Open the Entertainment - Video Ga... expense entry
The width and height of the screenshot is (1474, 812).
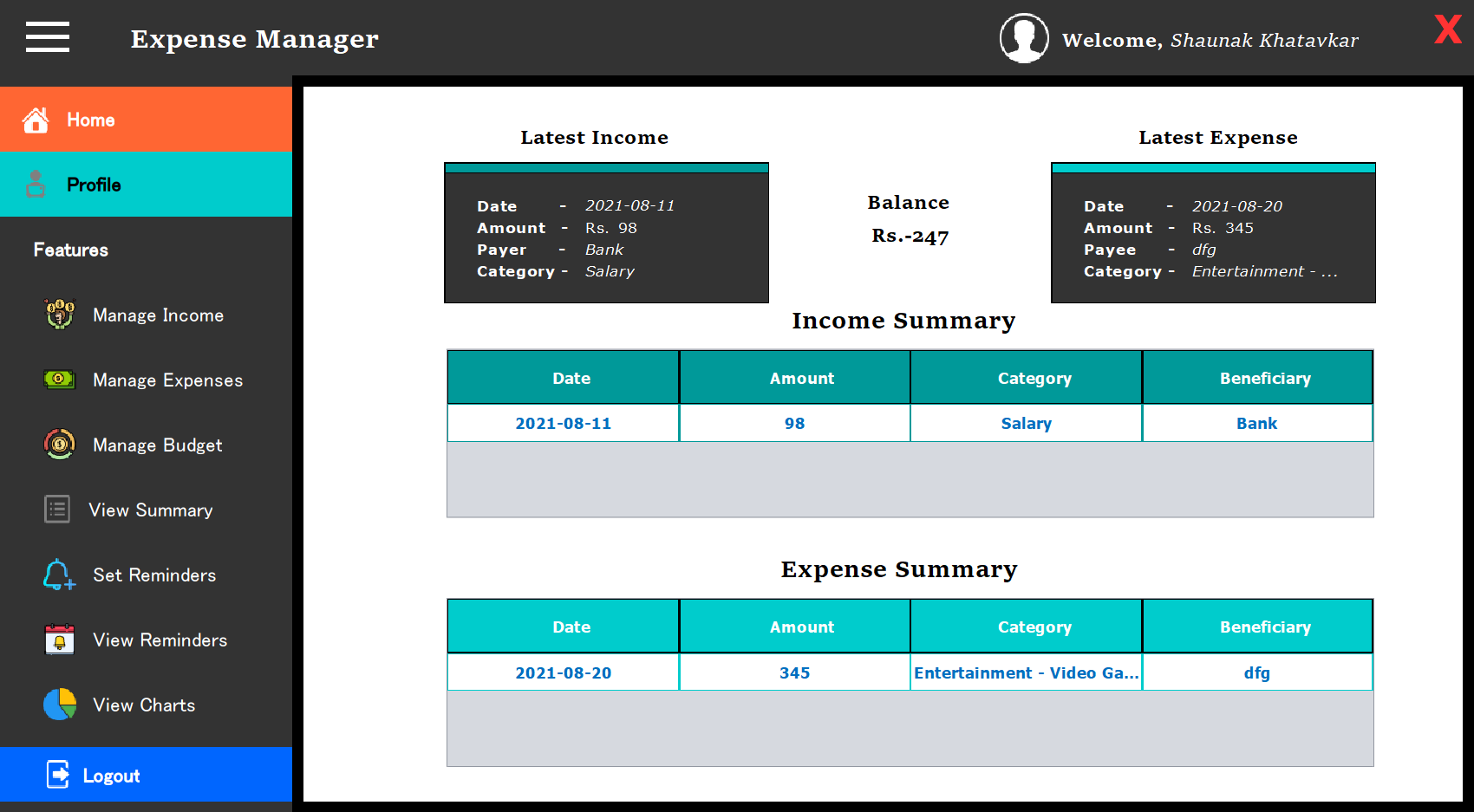[x=1026, y=672]
